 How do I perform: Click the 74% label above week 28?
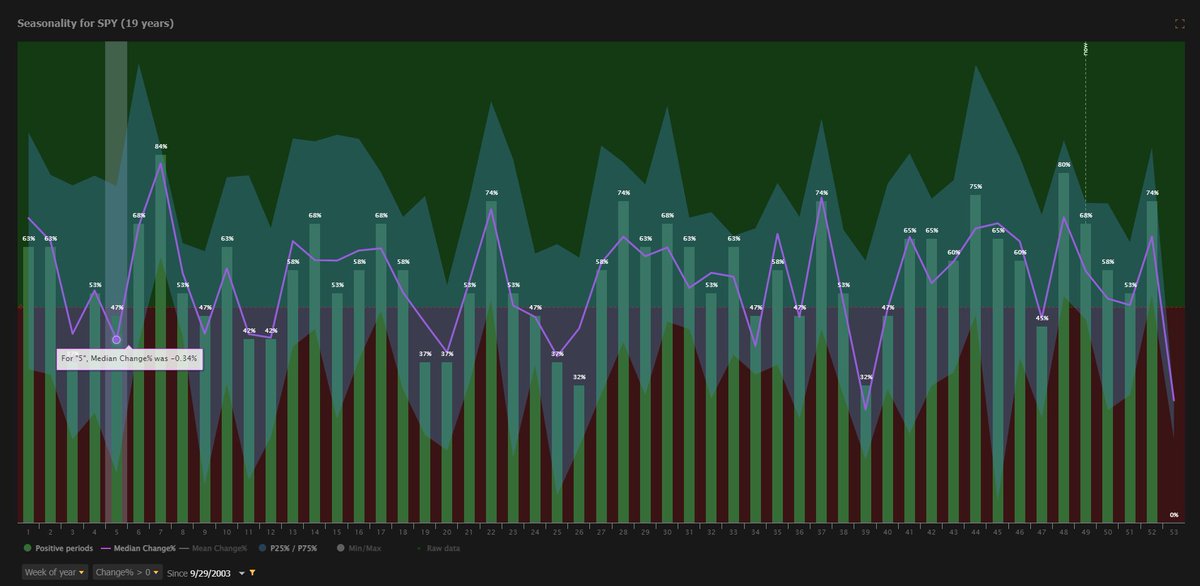tap(624, 193)
